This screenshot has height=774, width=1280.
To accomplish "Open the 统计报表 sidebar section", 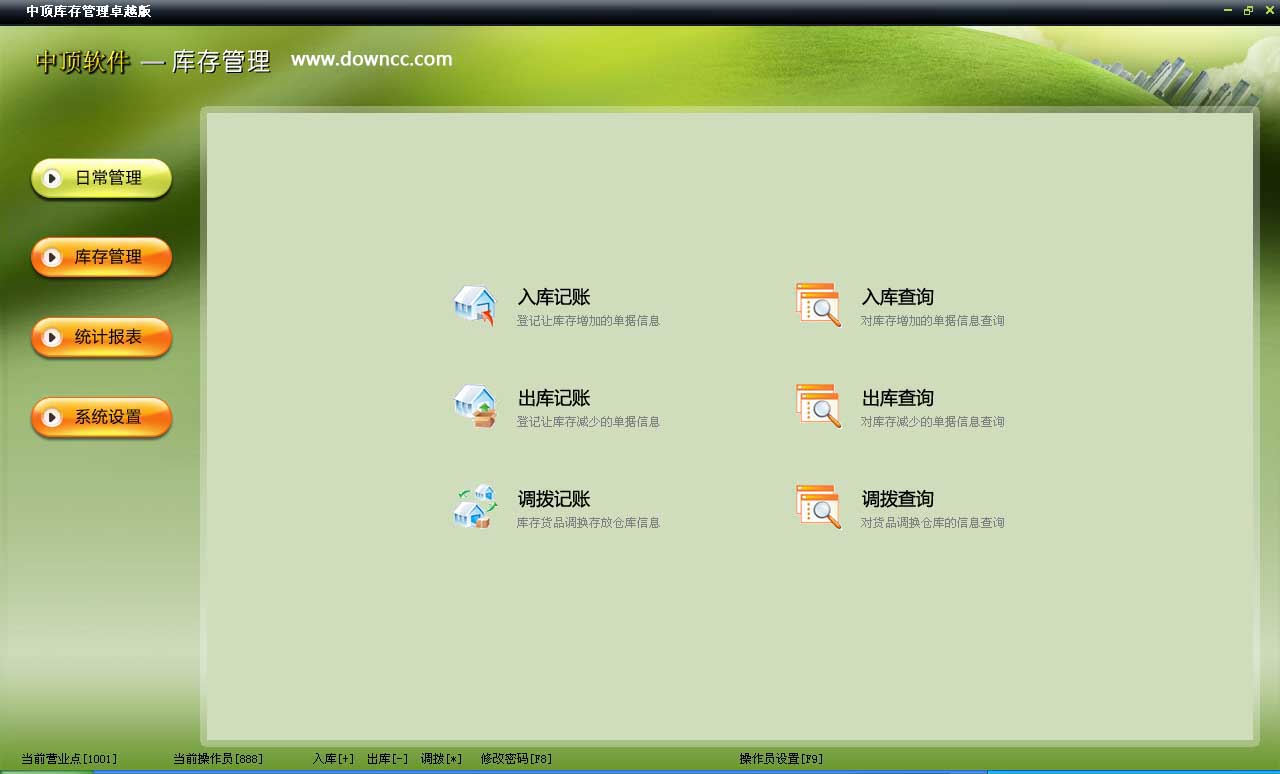I will [101, 338].
